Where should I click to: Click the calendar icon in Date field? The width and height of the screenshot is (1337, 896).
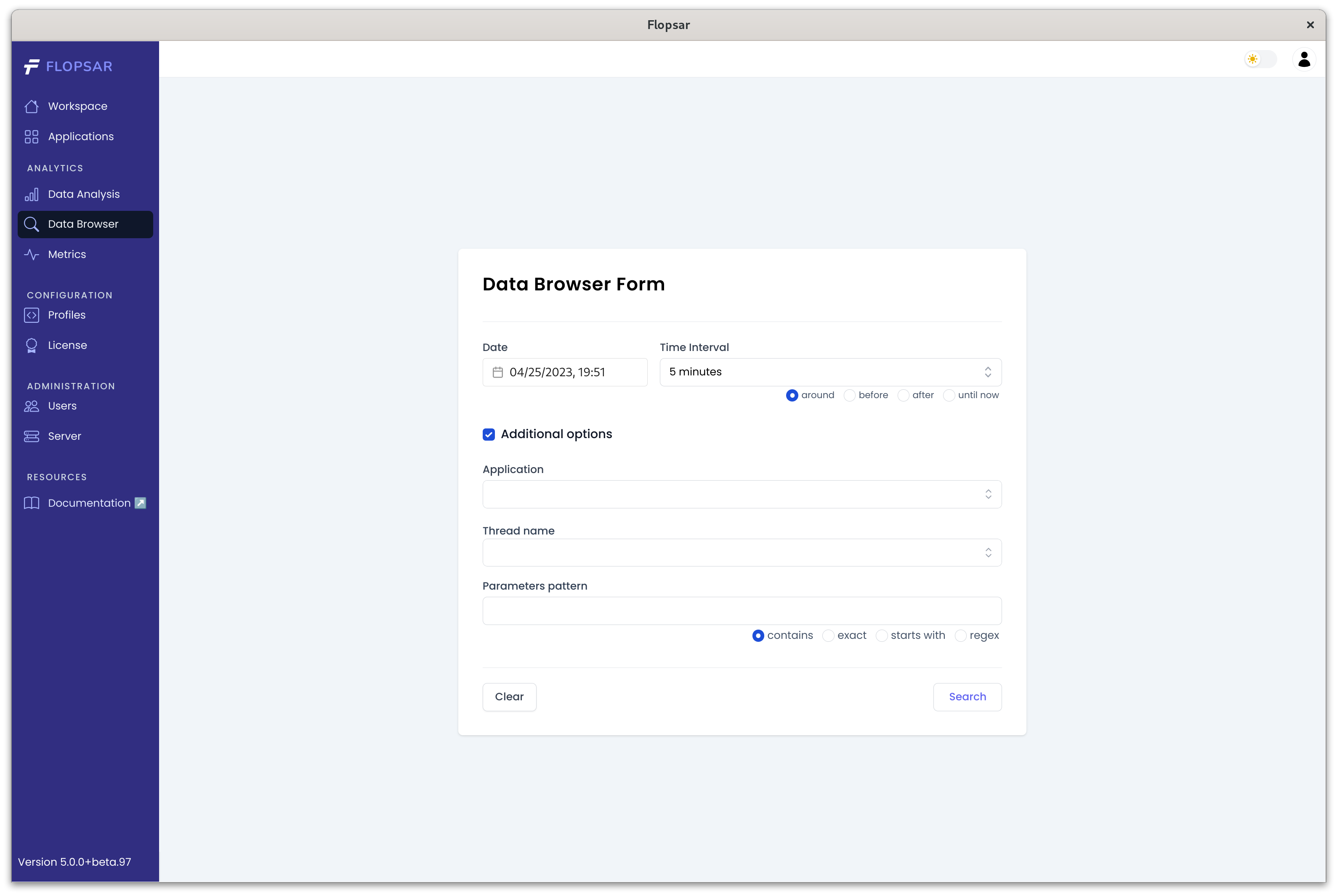[498, 372]
